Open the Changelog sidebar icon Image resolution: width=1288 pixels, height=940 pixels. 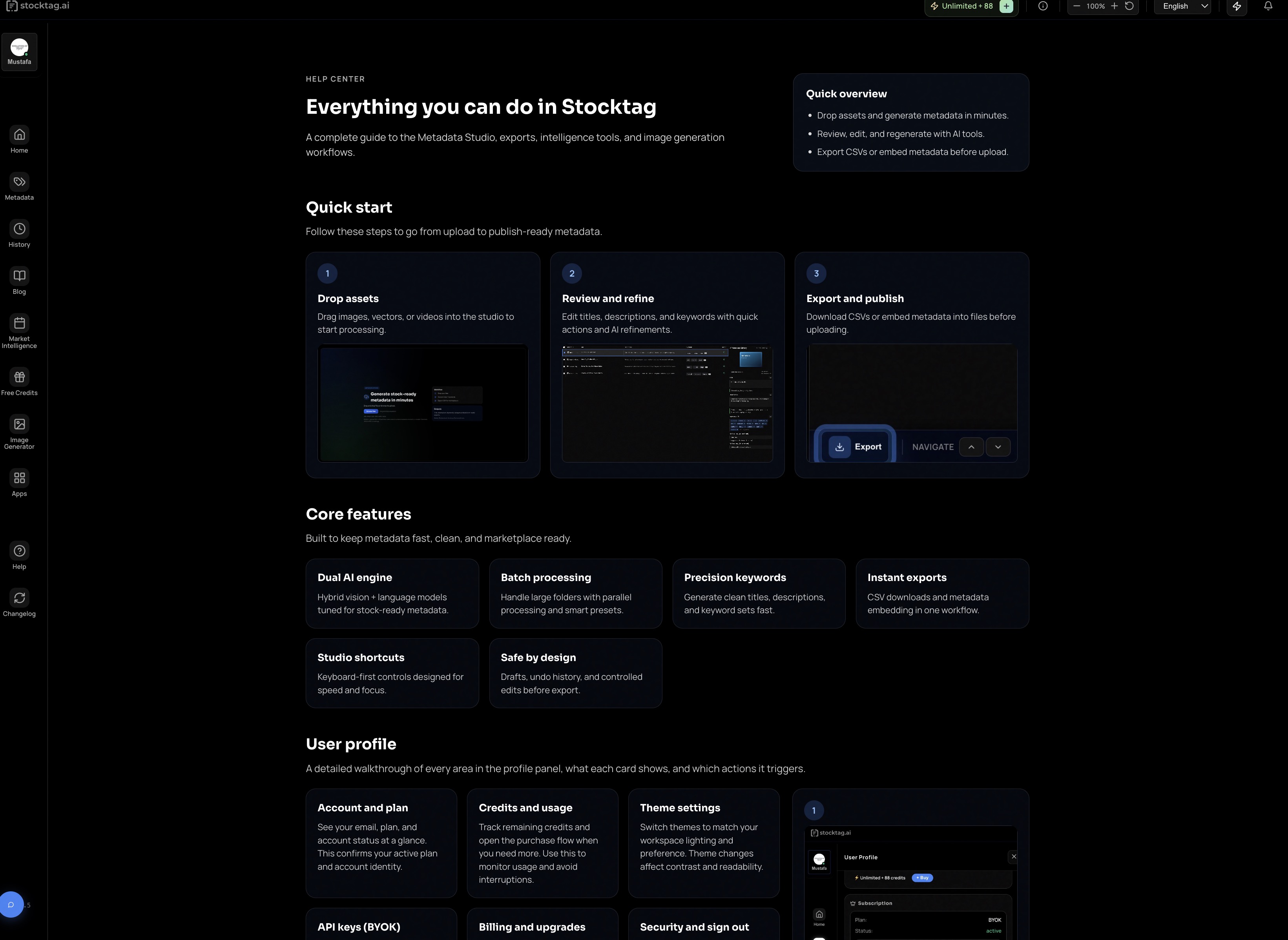(19, 598)
